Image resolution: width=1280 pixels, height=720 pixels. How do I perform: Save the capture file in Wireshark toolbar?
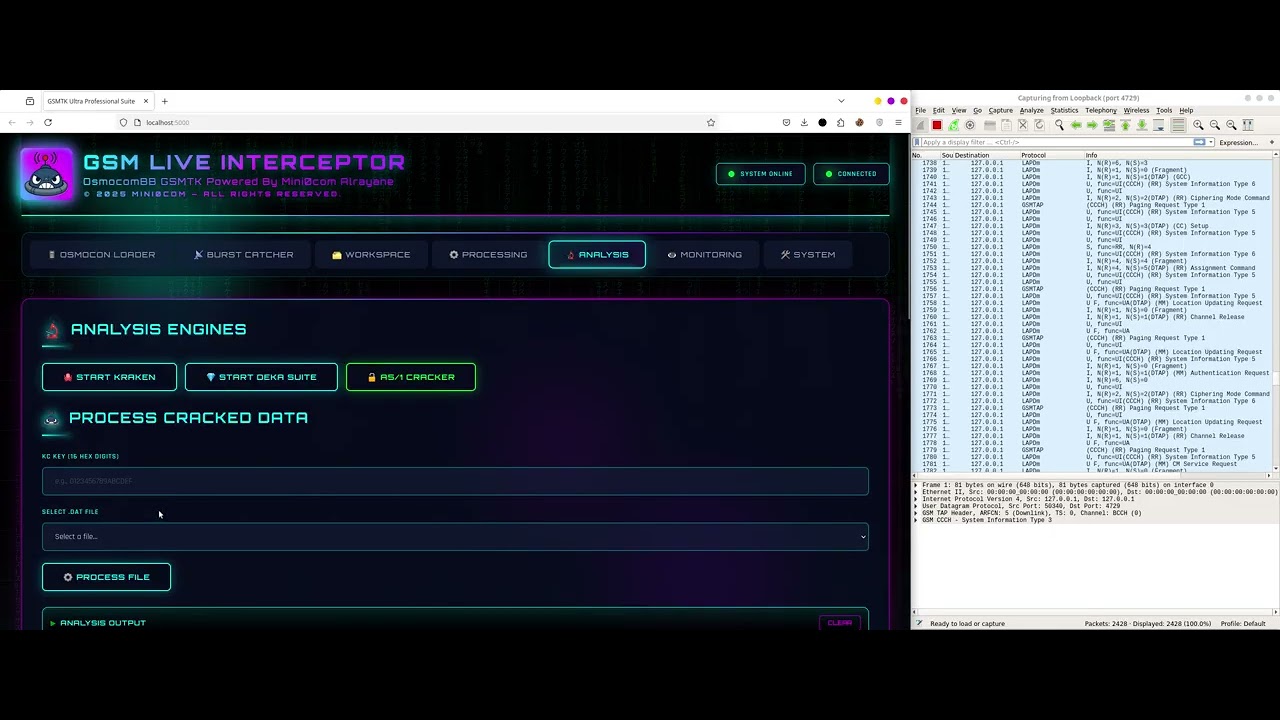[1006, 125]
